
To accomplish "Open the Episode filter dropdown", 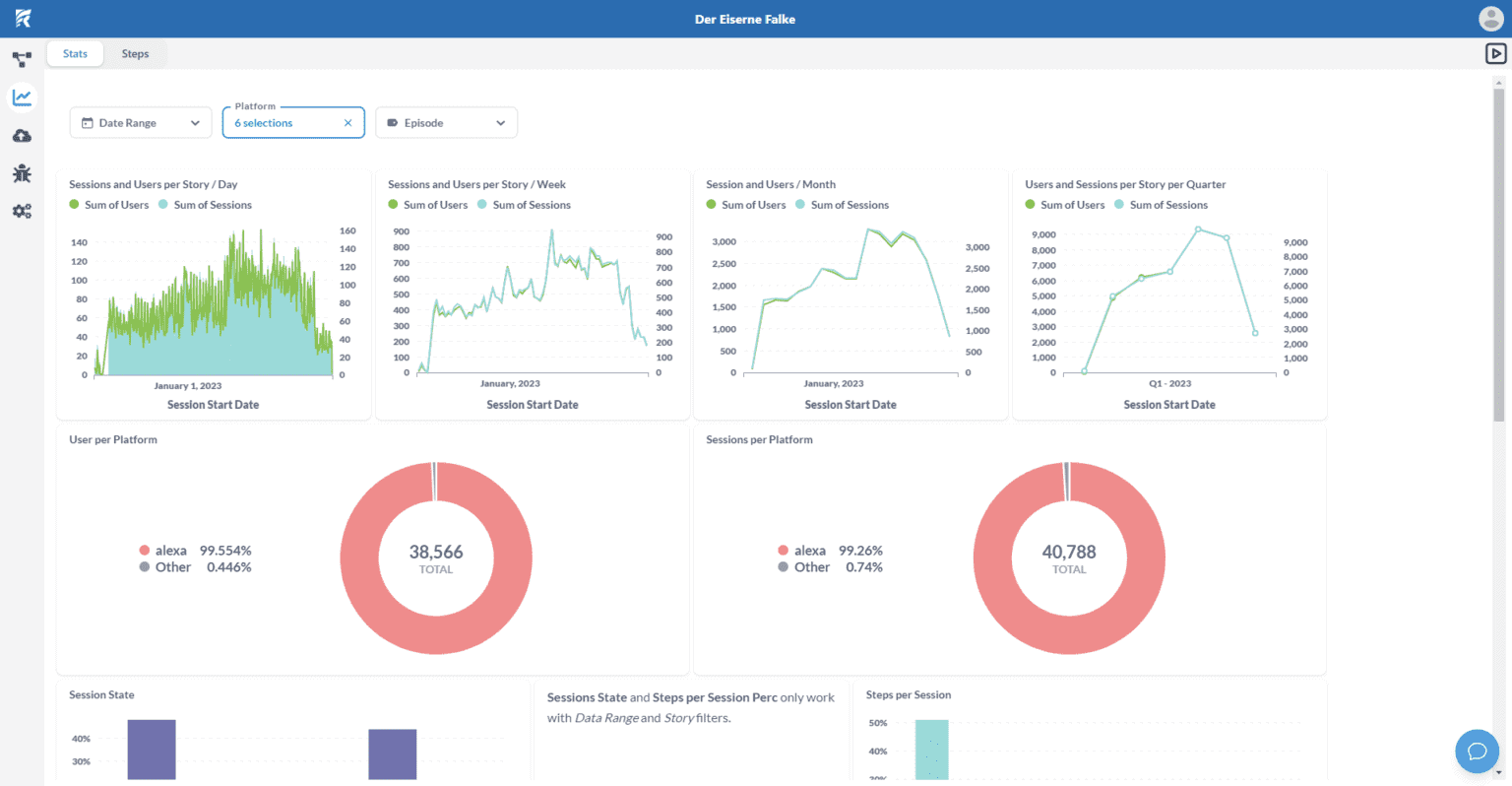I will click(446, 123).
